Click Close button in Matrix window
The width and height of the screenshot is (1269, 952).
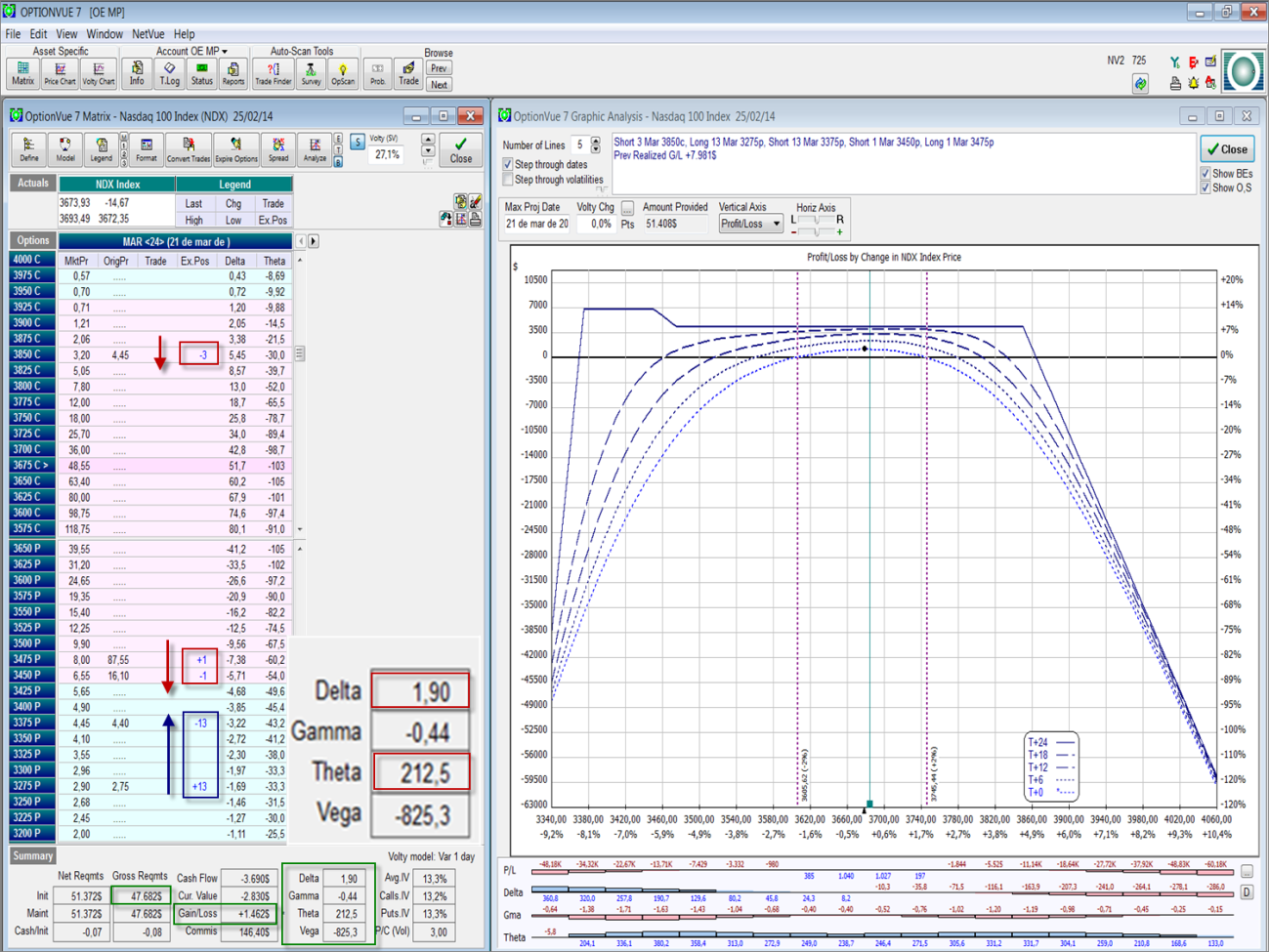461,149
